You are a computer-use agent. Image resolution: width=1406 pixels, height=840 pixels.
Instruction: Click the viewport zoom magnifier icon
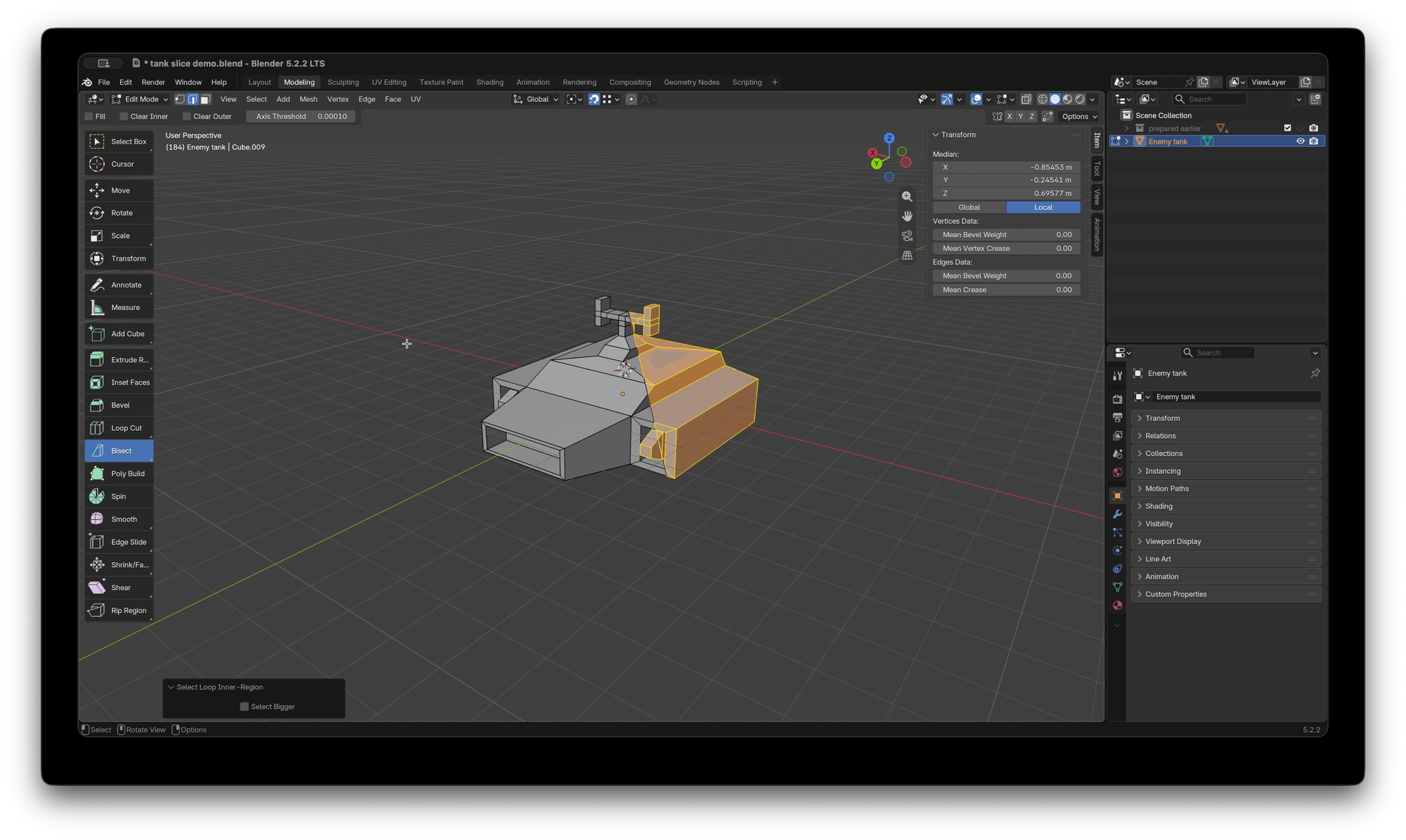pyautogui.click(x=907, y=197)
